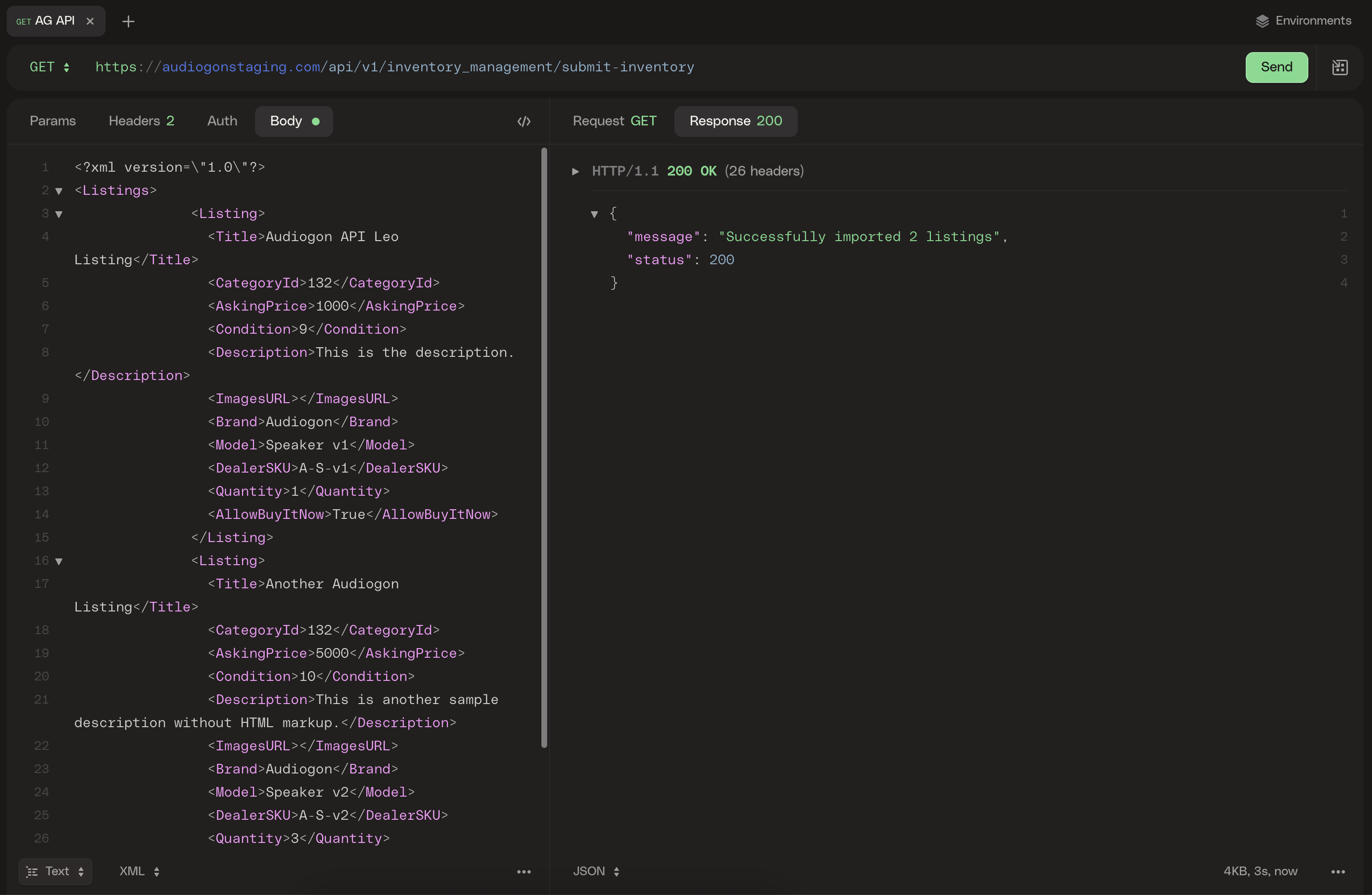Open the response options ellipsis menu
Viewport: 1372px width, 895px height.
click(1337, 871)
